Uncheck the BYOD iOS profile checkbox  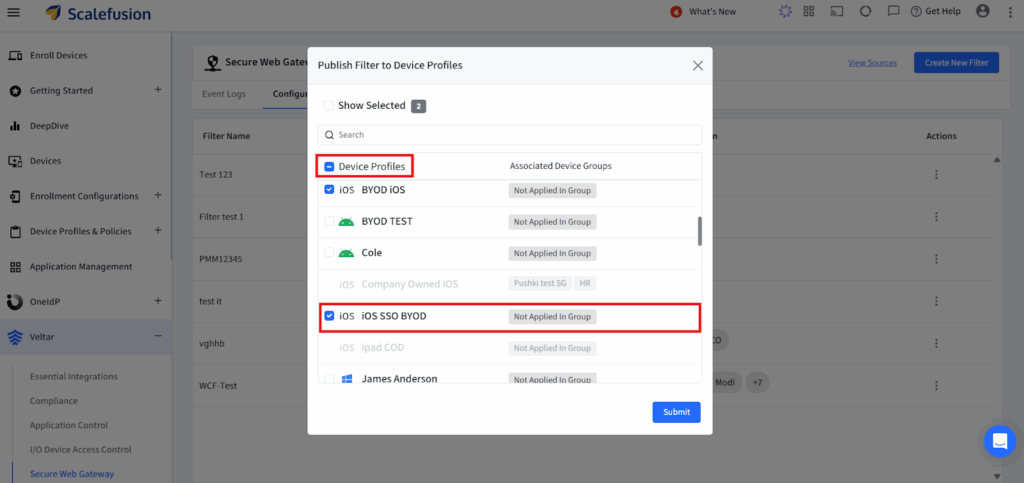pyautogui.click(x=329, y=189)
